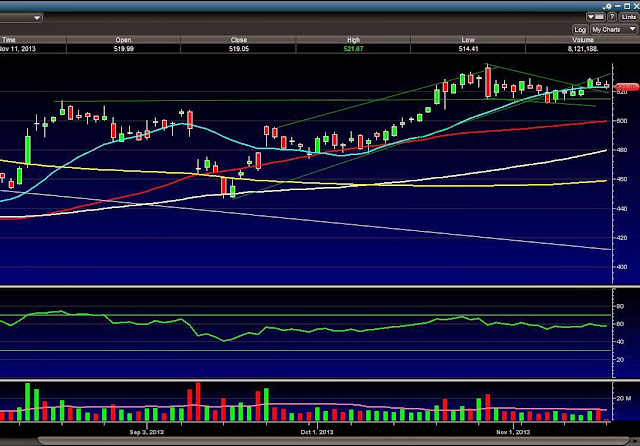
Task: Select the Open value 519.99
Action: [123, 49]
